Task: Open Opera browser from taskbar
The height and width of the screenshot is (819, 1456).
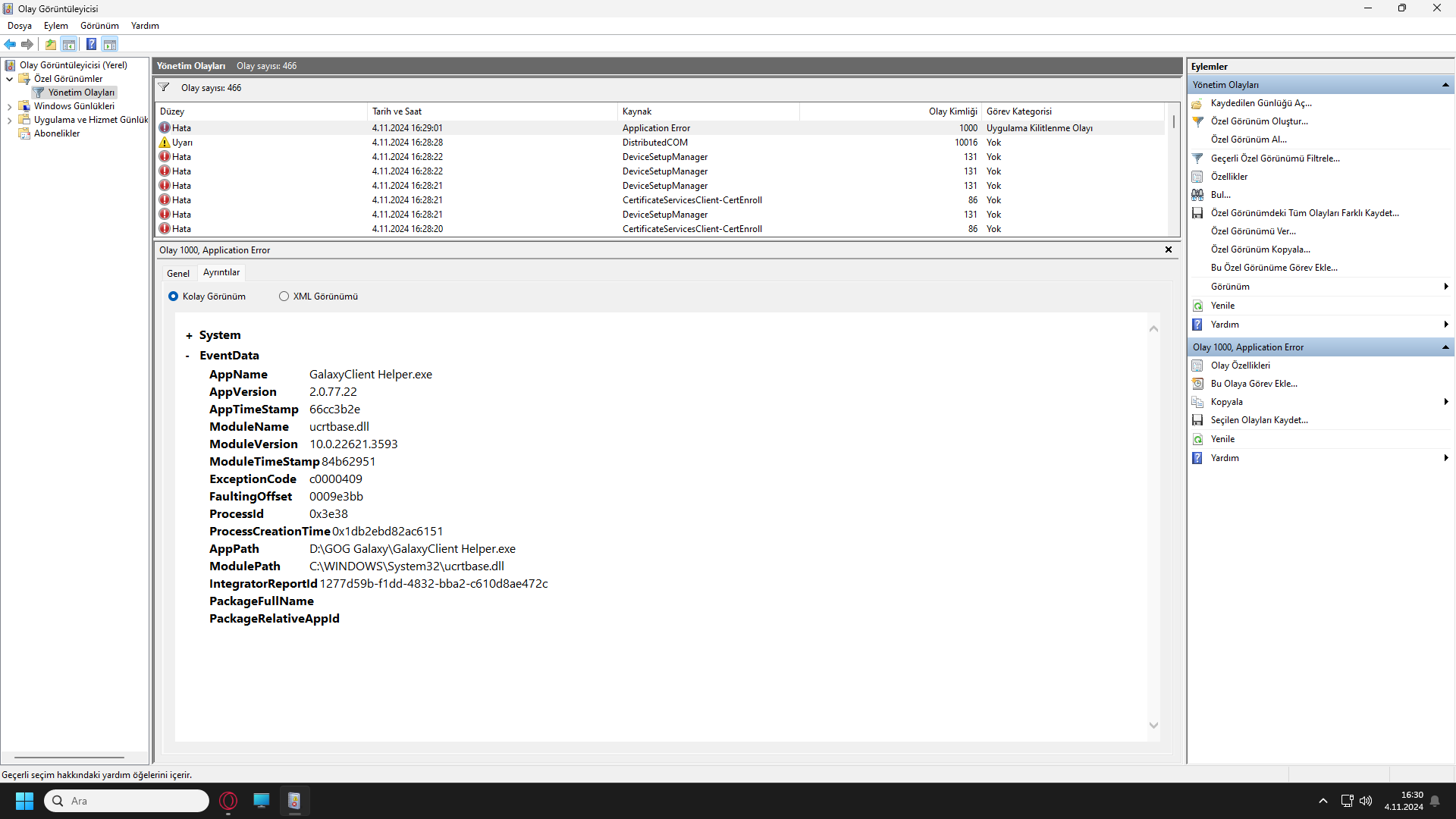Action: coord(228,801)
